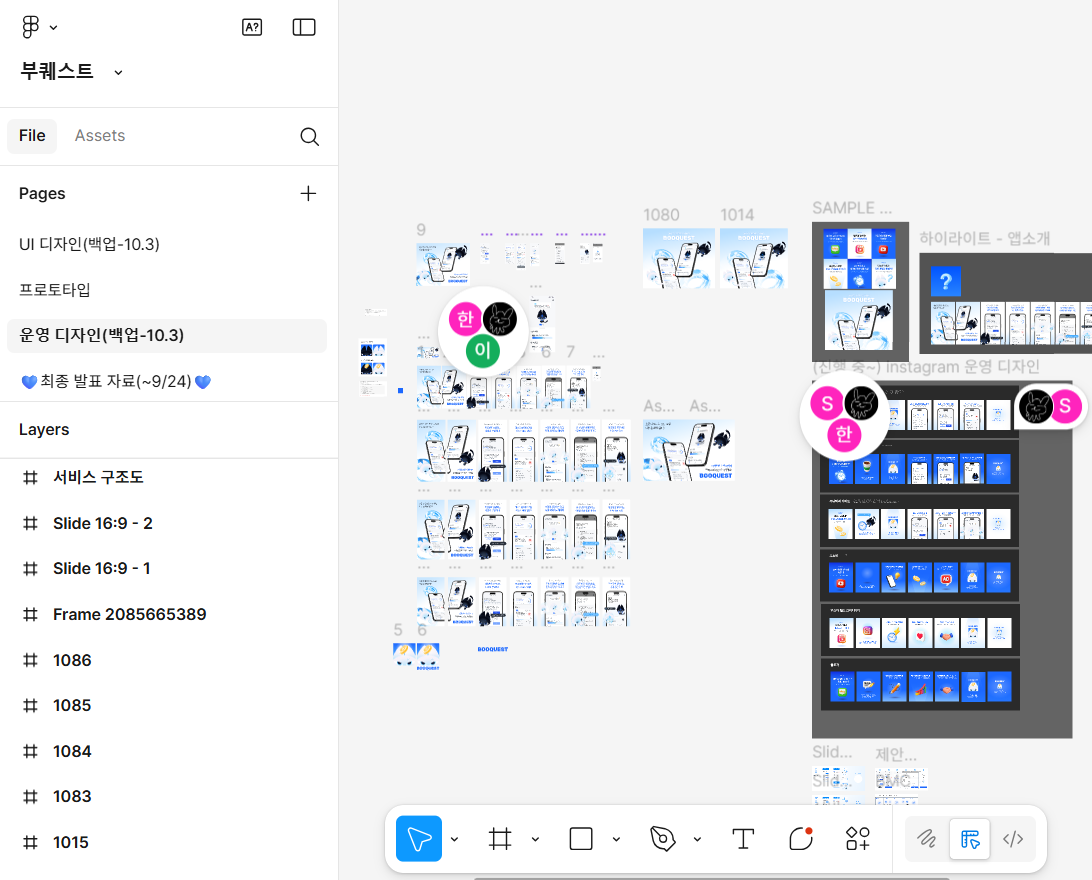Viewport: 1092px width, 880px height.
Task: Select the 서비스 구조도 layer
Action: pyautogui.click(x=98, y=478)
